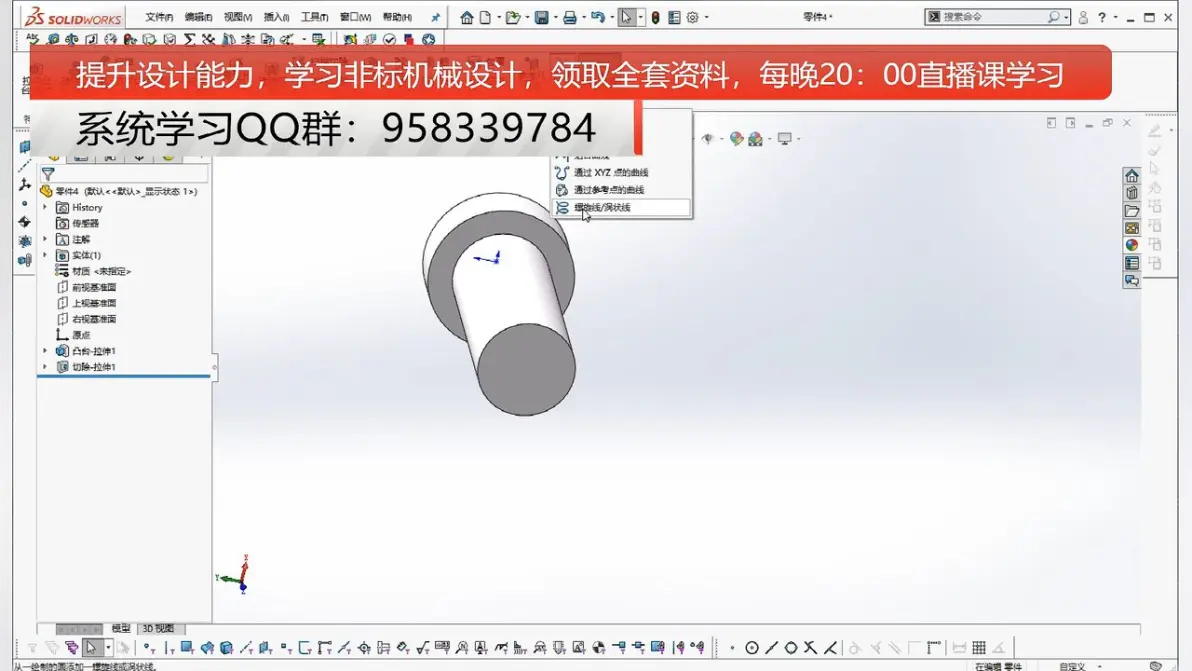Choose 螺旋线/涡状线 from the curves menu

[602, 208]
